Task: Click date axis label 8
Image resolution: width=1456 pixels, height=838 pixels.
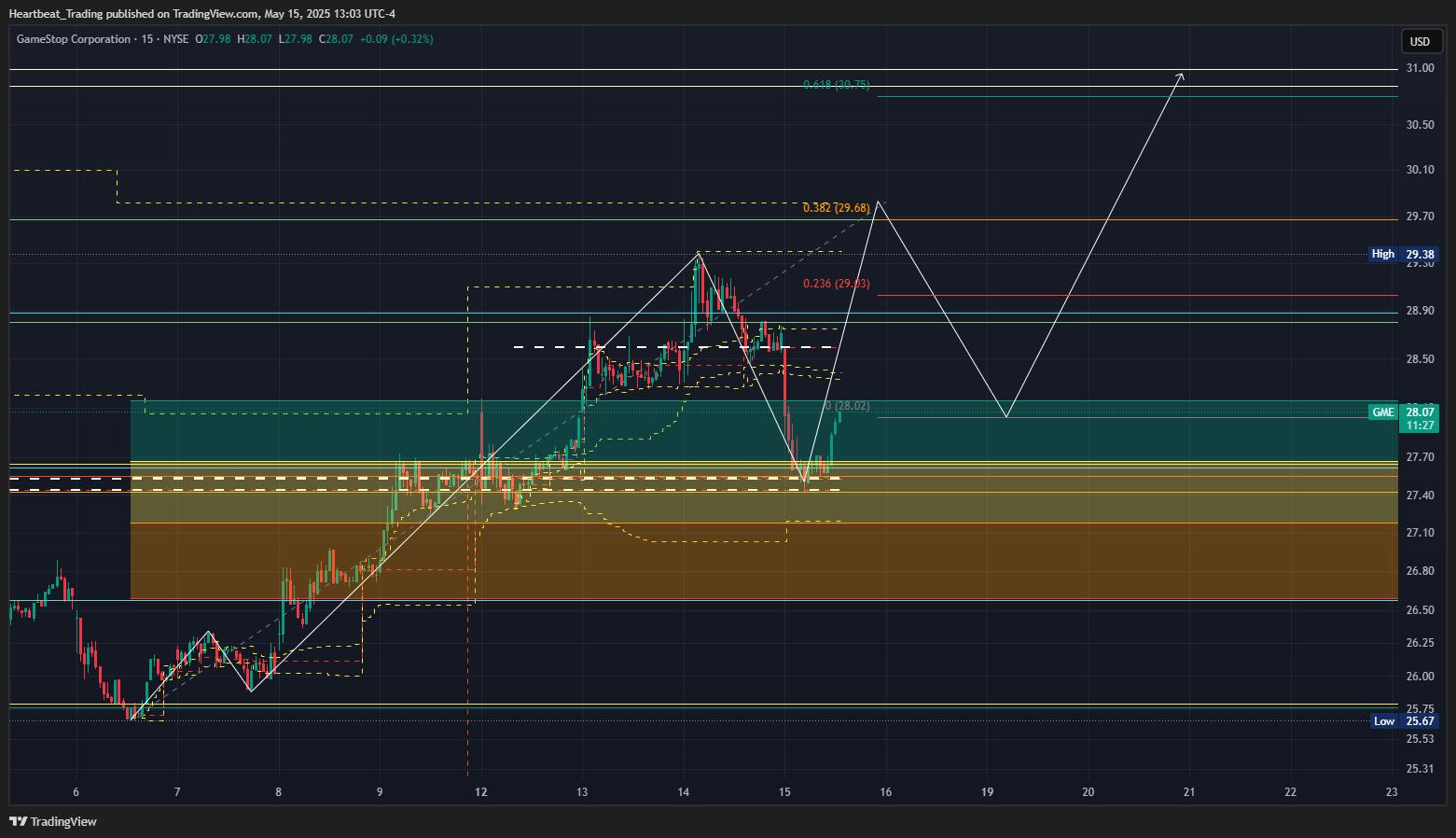Action: [x=279, y=792]
